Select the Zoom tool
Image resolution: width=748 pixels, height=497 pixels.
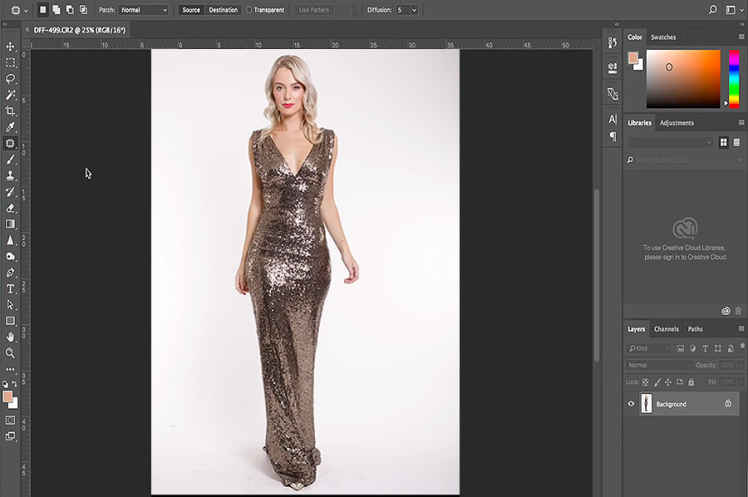tap(10, 353)
